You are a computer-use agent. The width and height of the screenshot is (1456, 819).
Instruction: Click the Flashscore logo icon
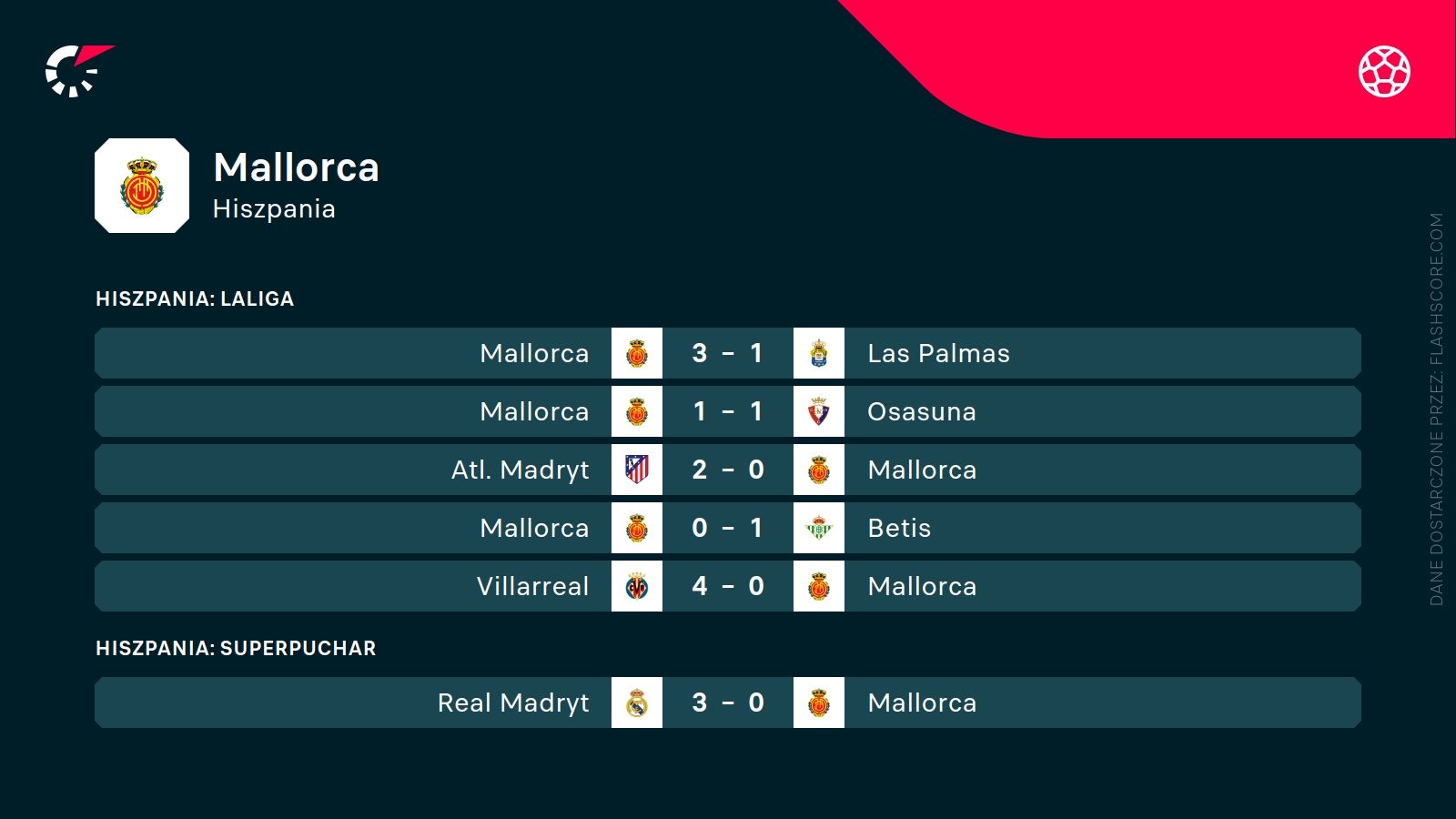pyautogui.click(x=77, y=70)
